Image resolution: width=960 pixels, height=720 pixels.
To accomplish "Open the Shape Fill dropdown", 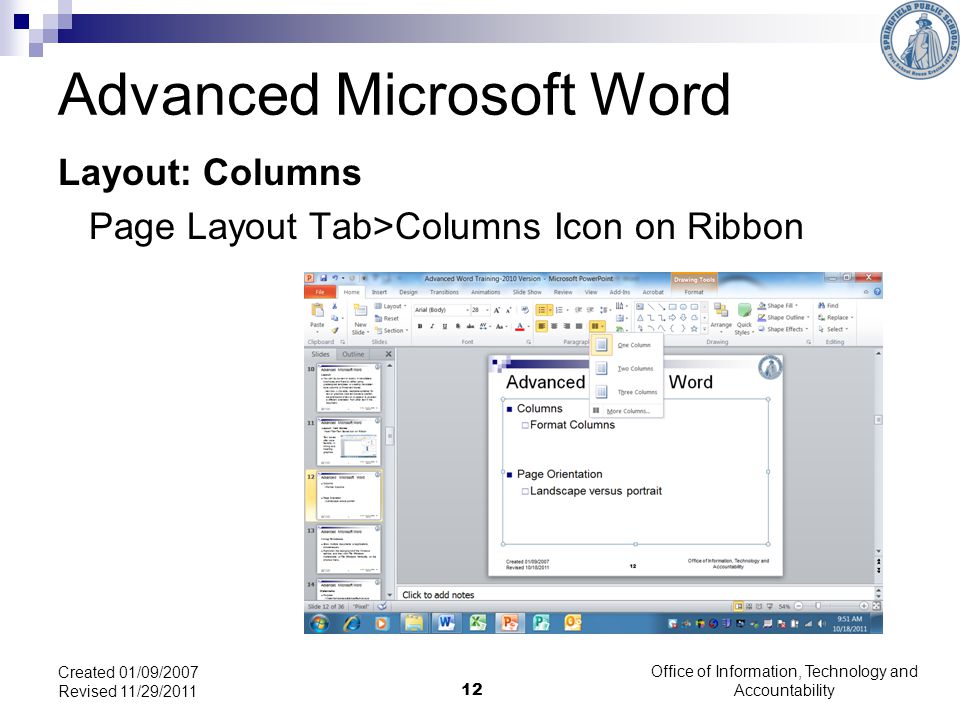I will coord(778,306).
